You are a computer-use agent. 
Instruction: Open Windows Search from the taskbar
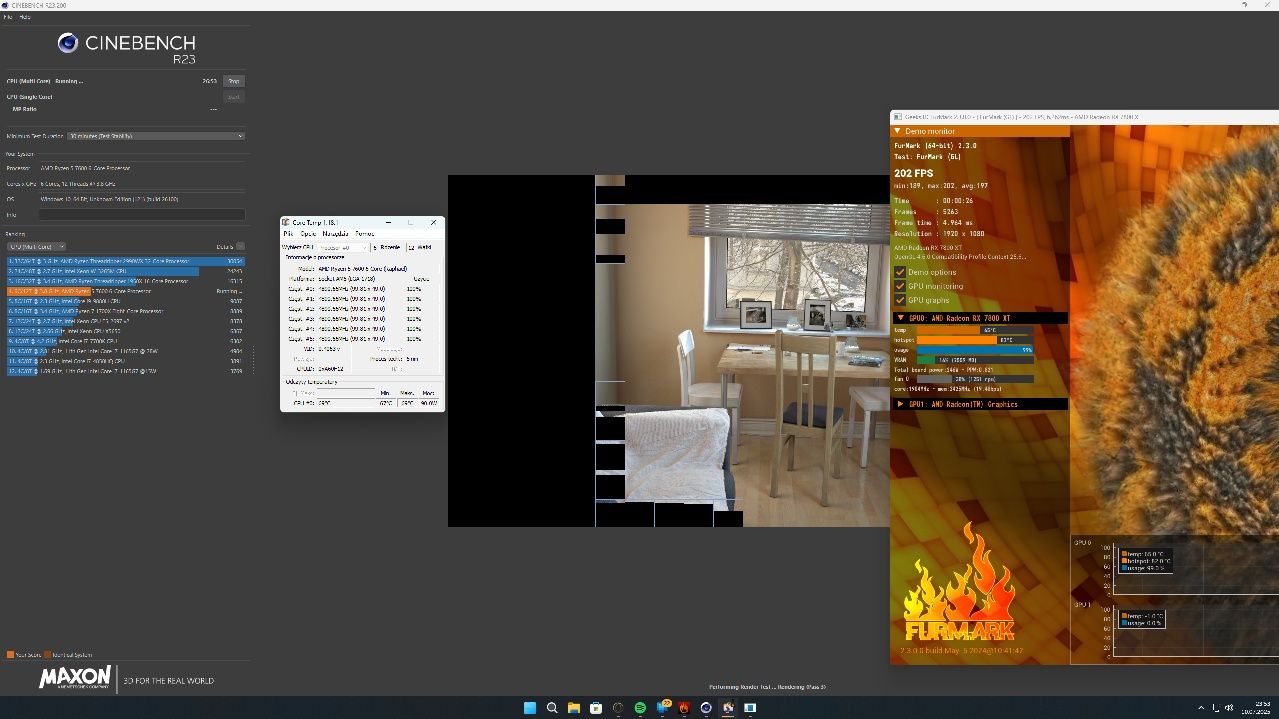[x=552, y=708]
